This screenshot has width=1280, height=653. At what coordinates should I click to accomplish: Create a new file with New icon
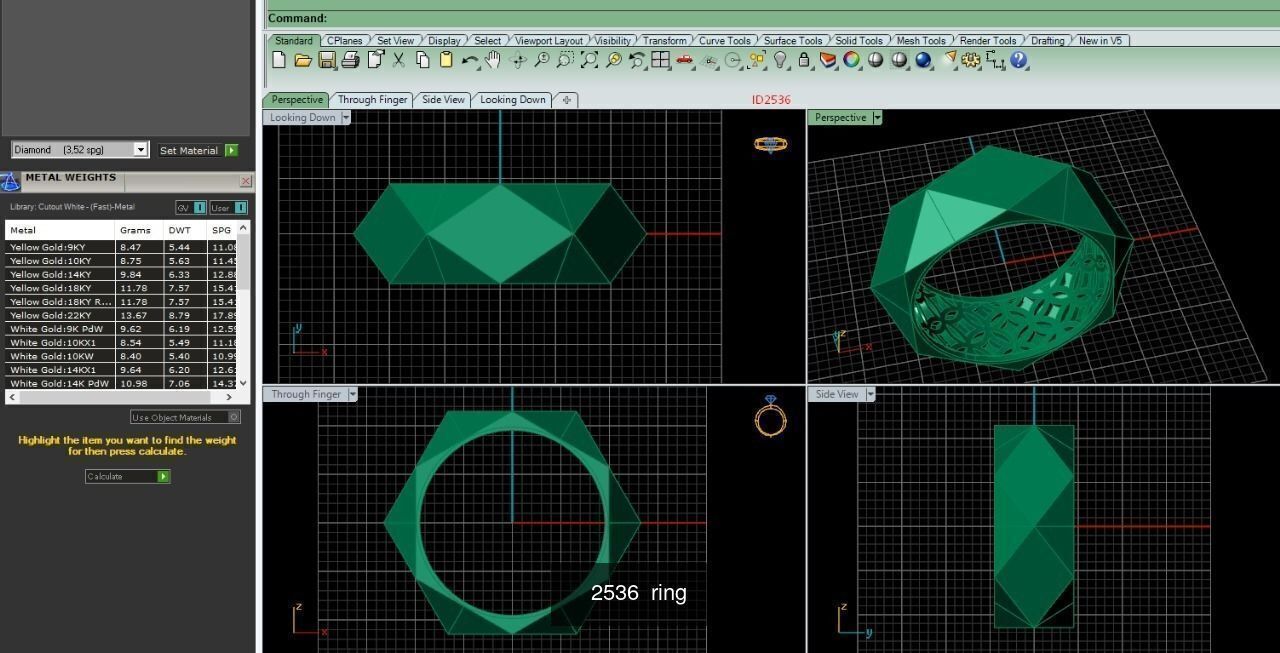click(279, 60)
